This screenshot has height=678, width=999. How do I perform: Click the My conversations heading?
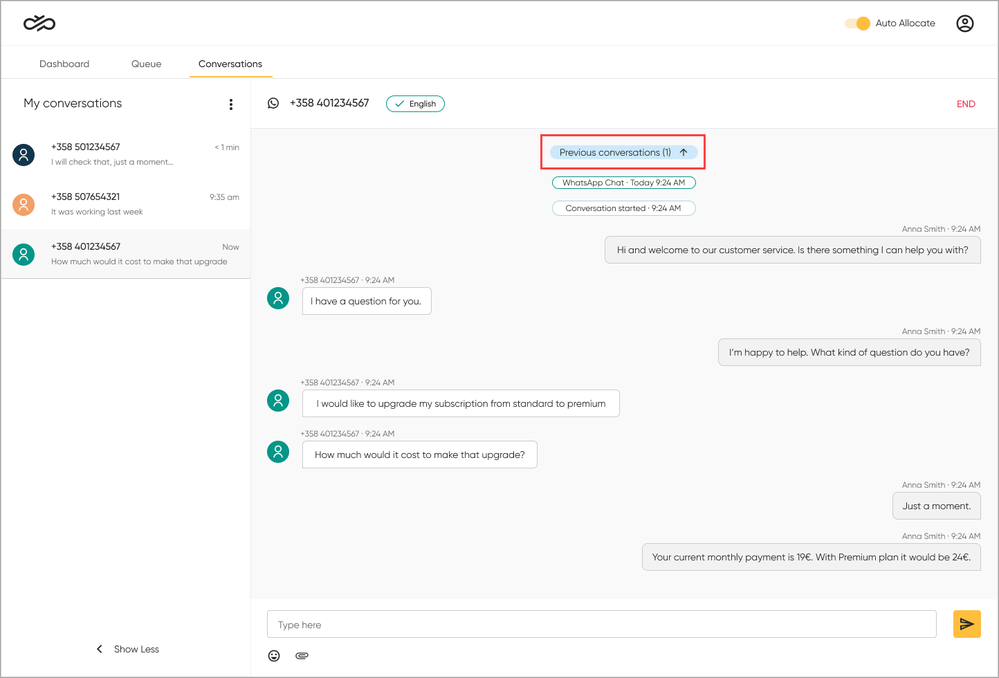(73, 103)
